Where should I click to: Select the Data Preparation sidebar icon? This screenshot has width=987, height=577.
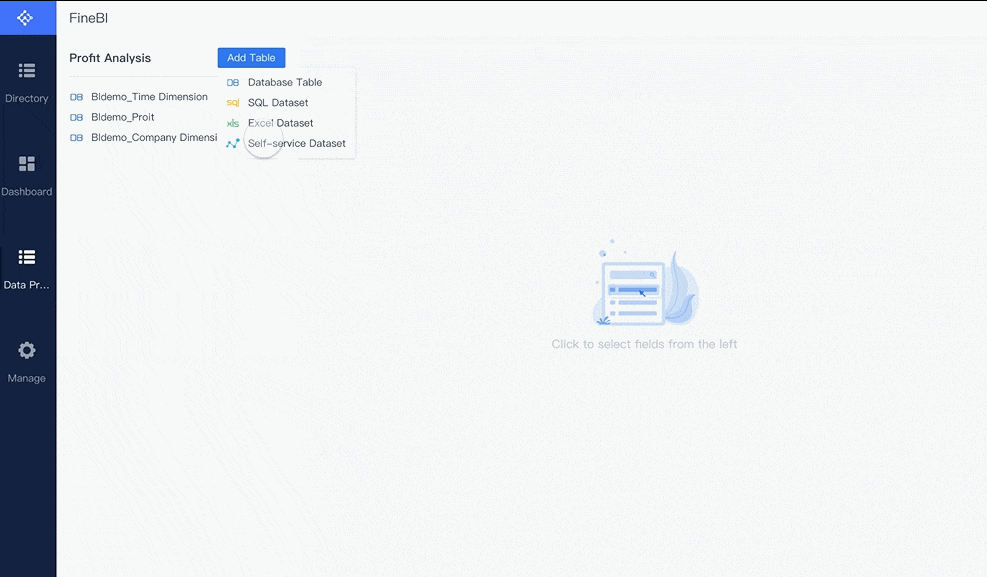[27, 265]
